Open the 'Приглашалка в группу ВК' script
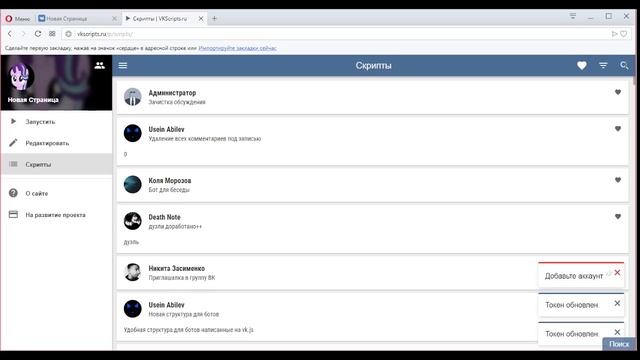The image size is (640, 360). 182,278
